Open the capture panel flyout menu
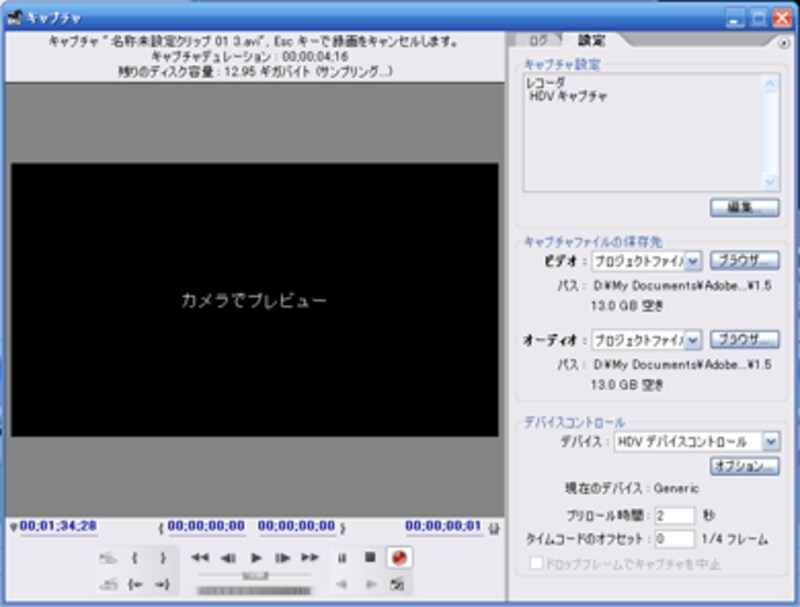800x607 pixels. [x=783, y=44]
